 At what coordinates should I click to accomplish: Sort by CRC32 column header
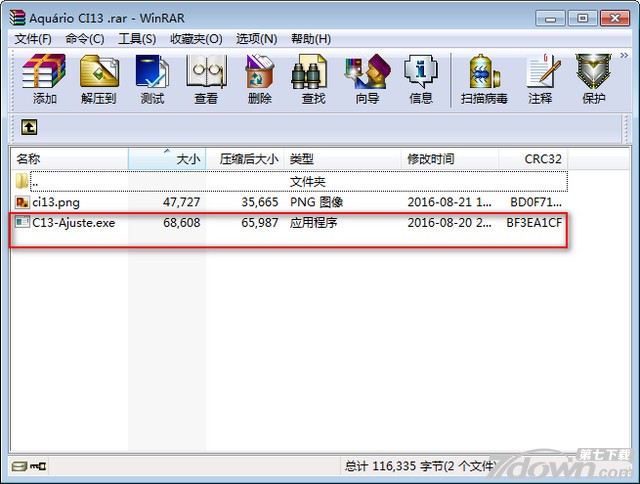tap(533, 159)
